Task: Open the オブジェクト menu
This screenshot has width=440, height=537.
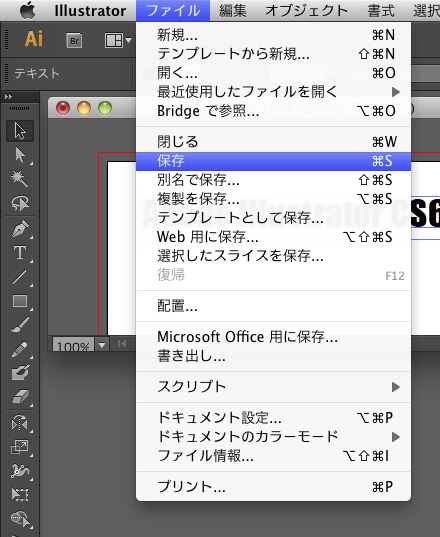Action: 306,11
